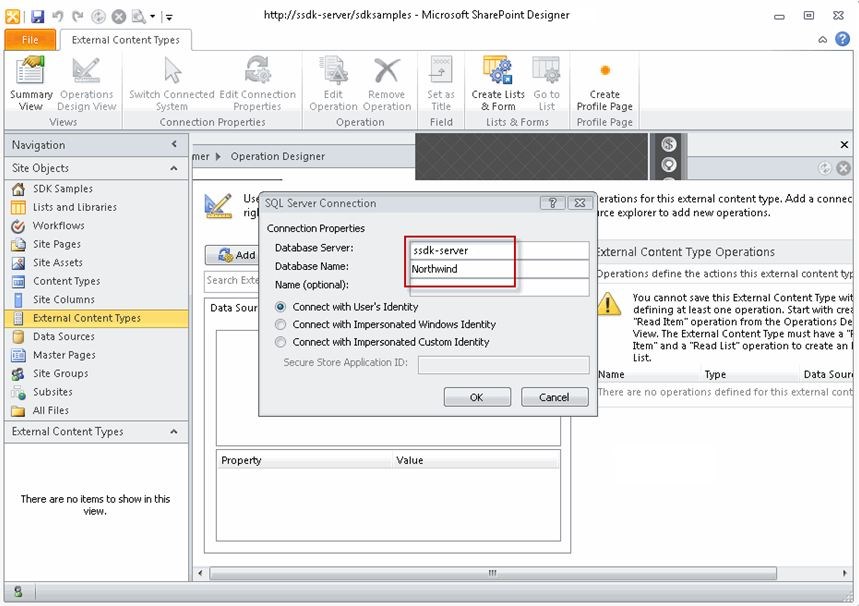Screen dimensions: 859x606
Task: Click the Value column header
Action: click(477, 461)
